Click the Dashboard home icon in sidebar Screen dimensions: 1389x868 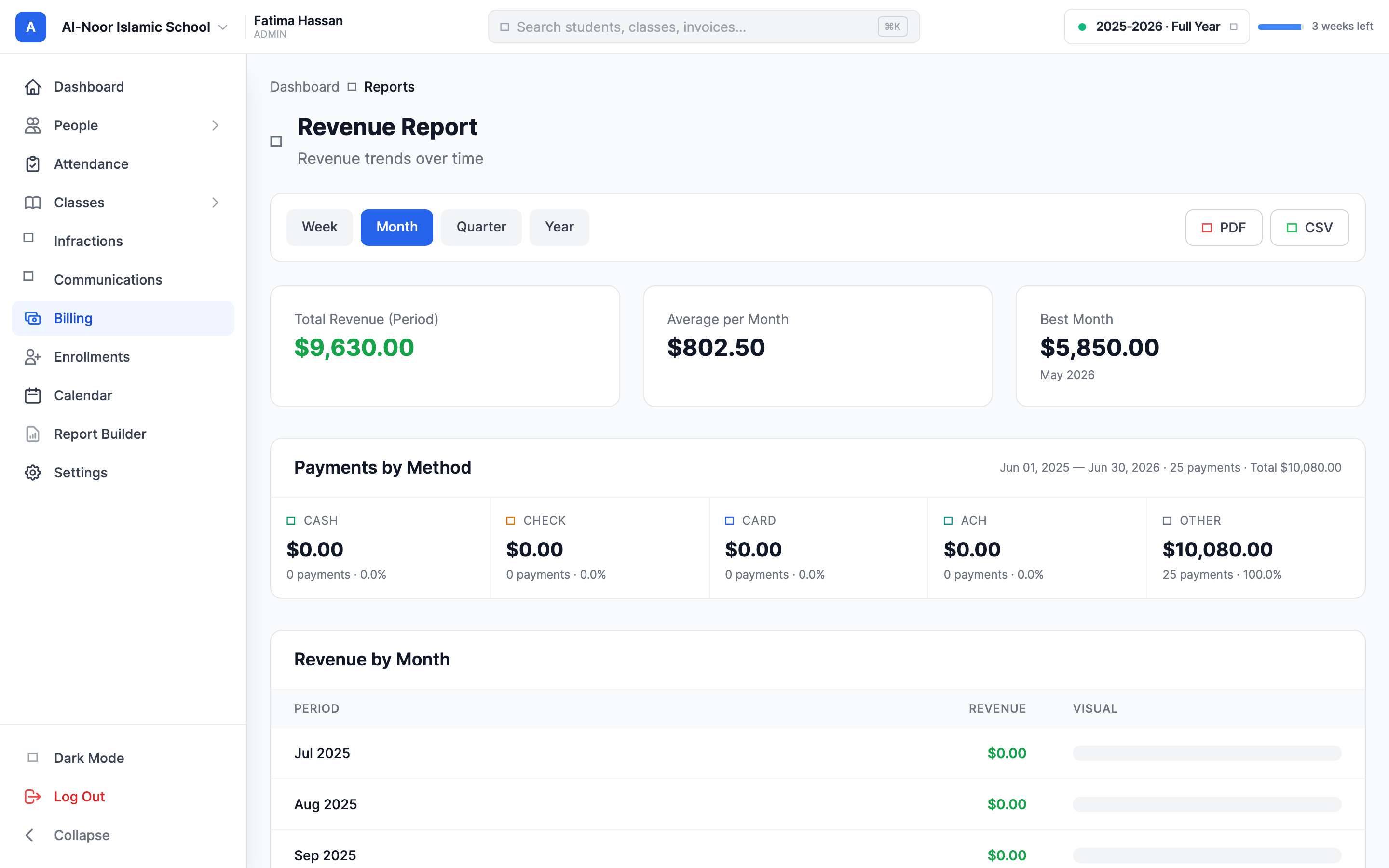tap(33, 87)
